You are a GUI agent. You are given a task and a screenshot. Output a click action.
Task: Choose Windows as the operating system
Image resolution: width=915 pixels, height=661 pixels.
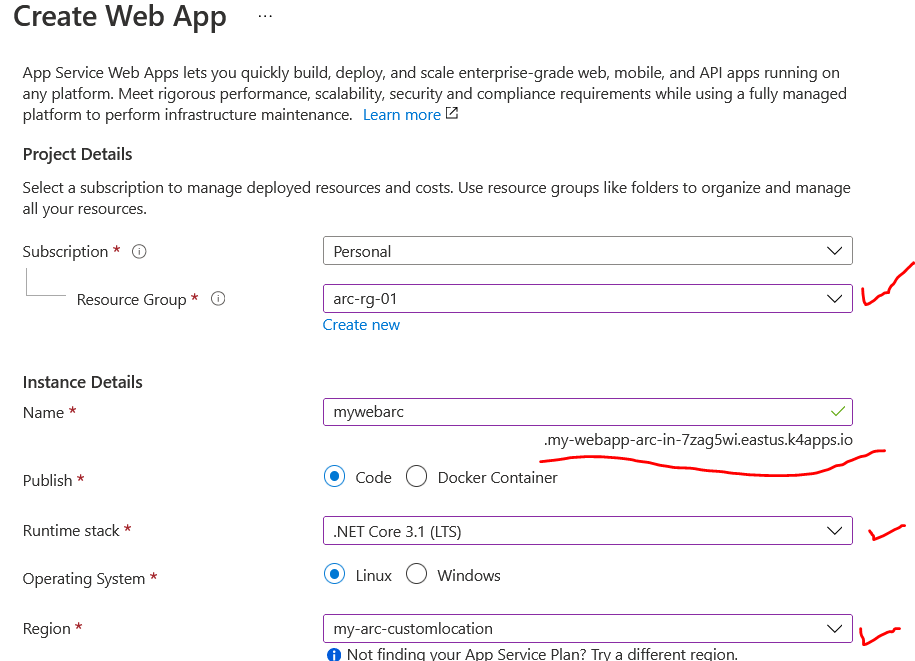tap(417, 575)
